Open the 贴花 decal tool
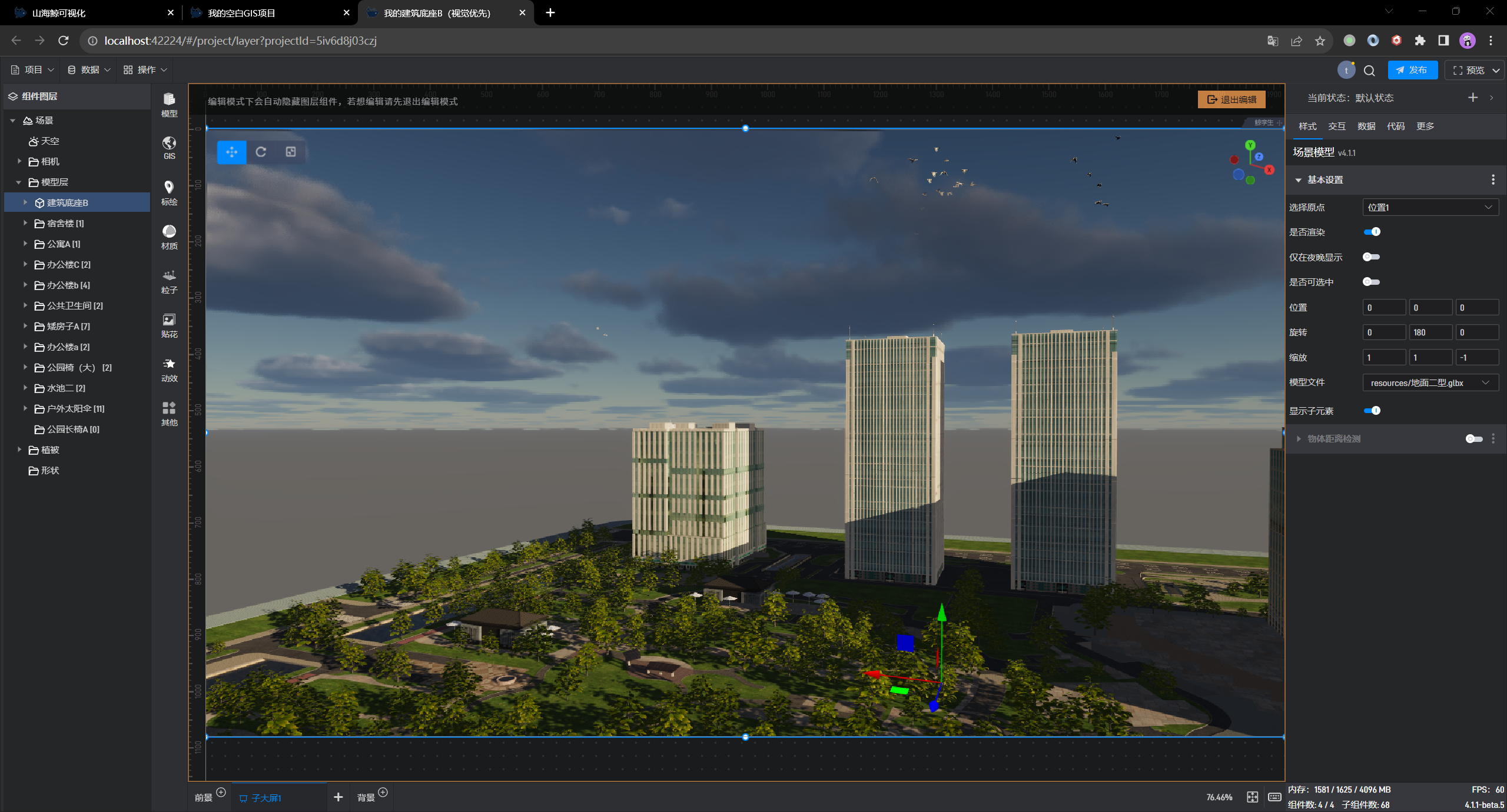Screen dimensions: 1507x812 point(169,325)
